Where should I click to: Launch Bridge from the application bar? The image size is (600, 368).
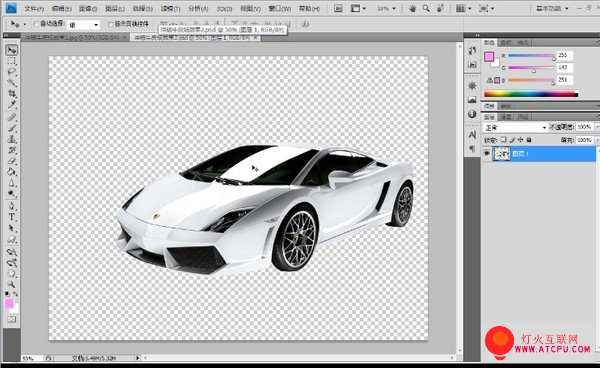[x=338, y=8]
